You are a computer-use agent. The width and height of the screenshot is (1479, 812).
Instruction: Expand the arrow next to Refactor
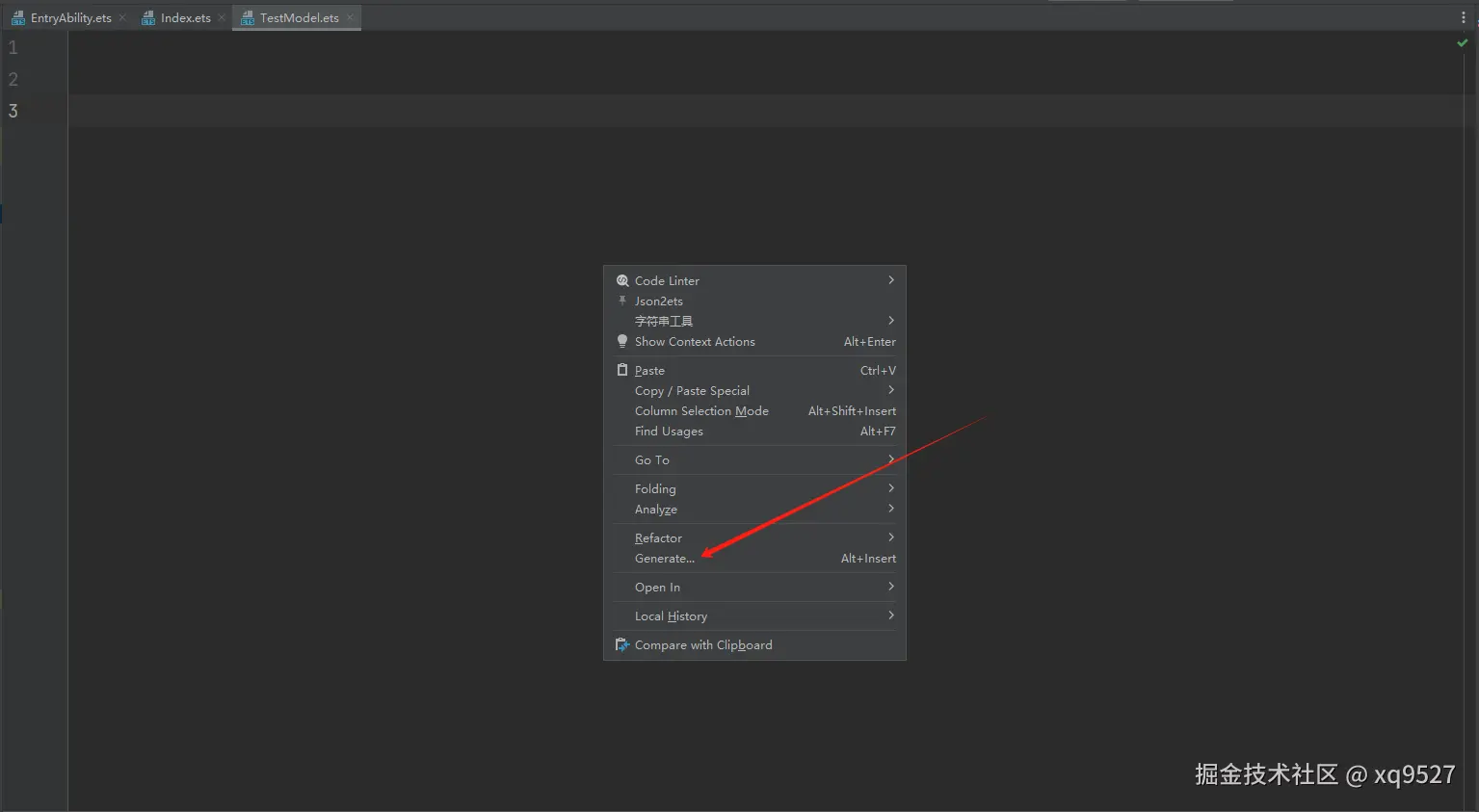point(891,537)
